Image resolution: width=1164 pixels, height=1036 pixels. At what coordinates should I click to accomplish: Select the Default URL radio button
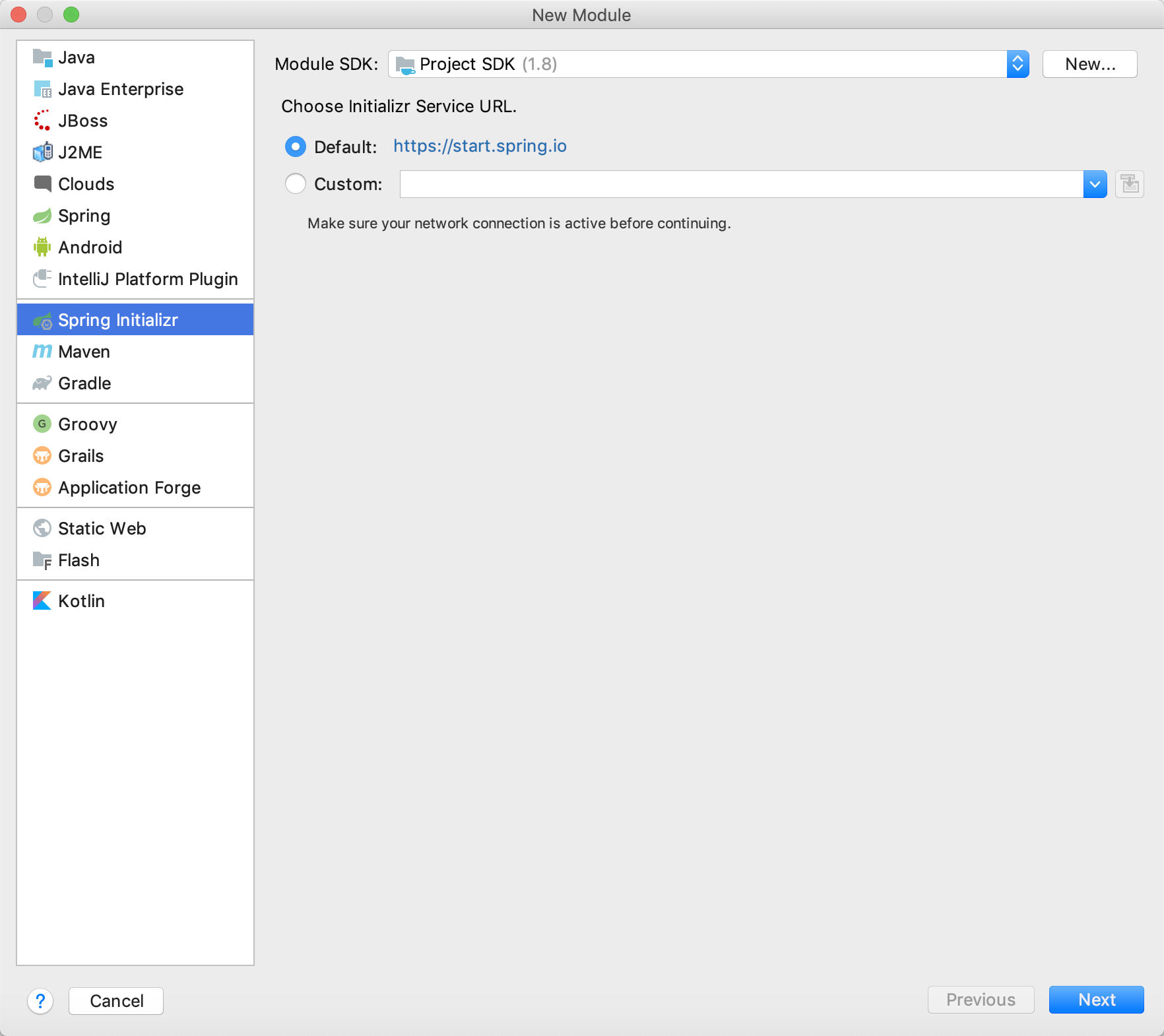tap(296, 146)
